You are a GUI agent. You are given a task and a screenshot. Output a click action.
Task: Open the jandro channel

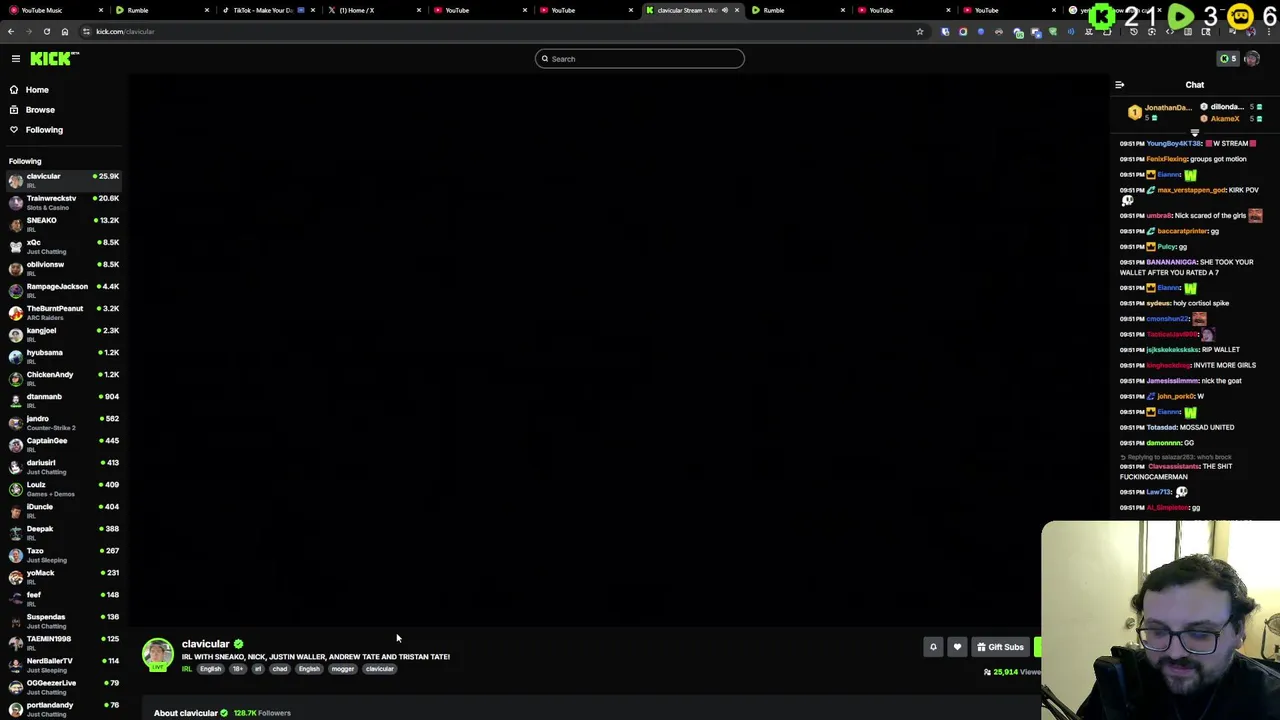(64, 422)
